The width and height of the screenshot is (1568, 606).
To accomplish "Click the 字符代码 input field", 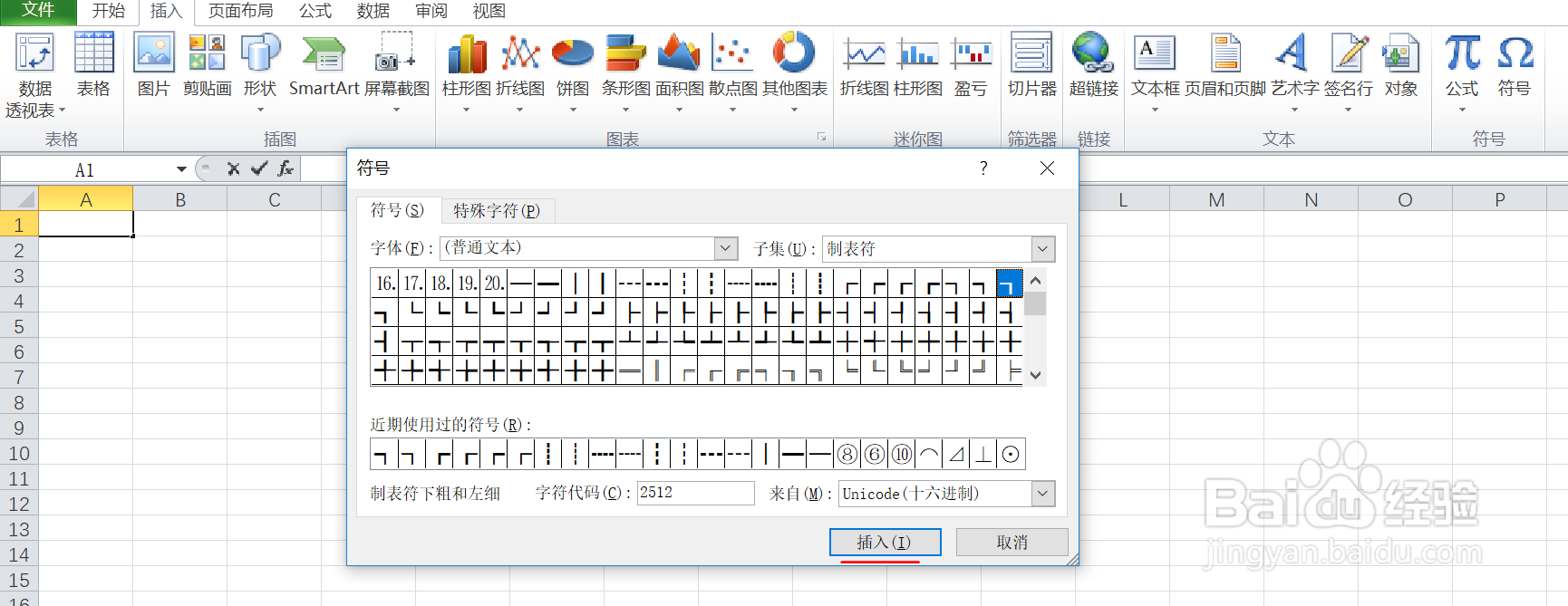I will coord(695,493).
